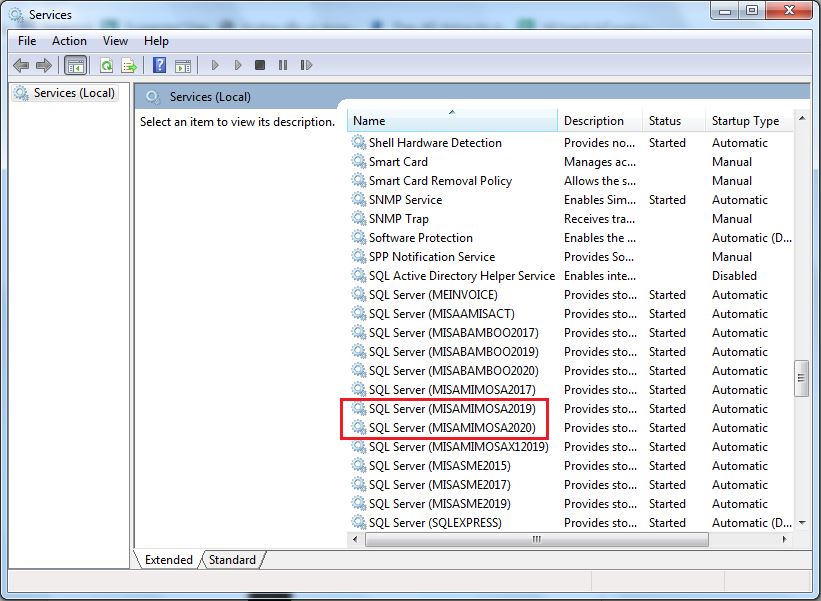The width and height of the screenshot is (821, 601).
Task: Click the horizontal scrollbar left arrow
Action: (x=356, y=539)
